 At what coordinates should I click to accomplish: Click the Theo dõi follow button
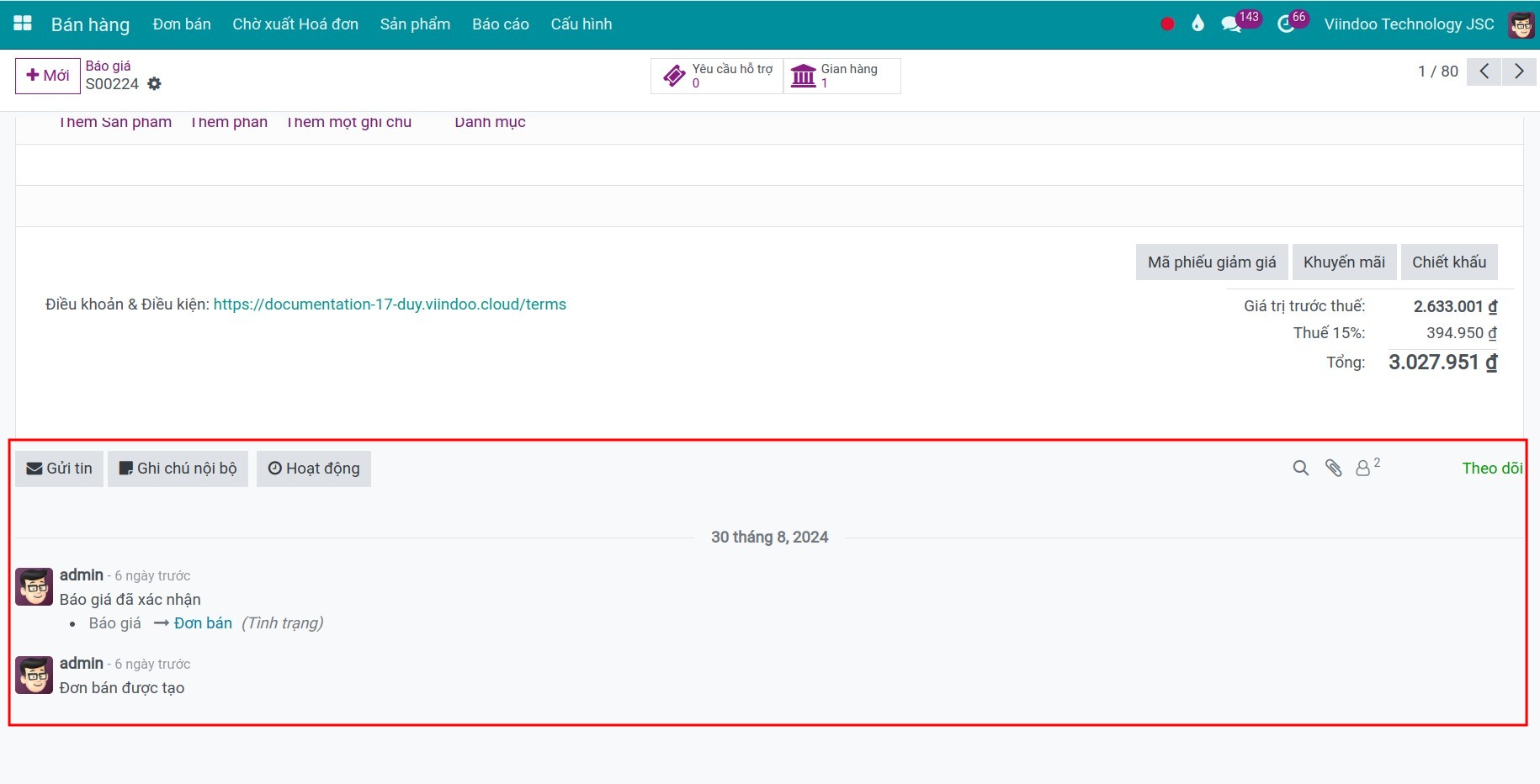pos(1492,469)
